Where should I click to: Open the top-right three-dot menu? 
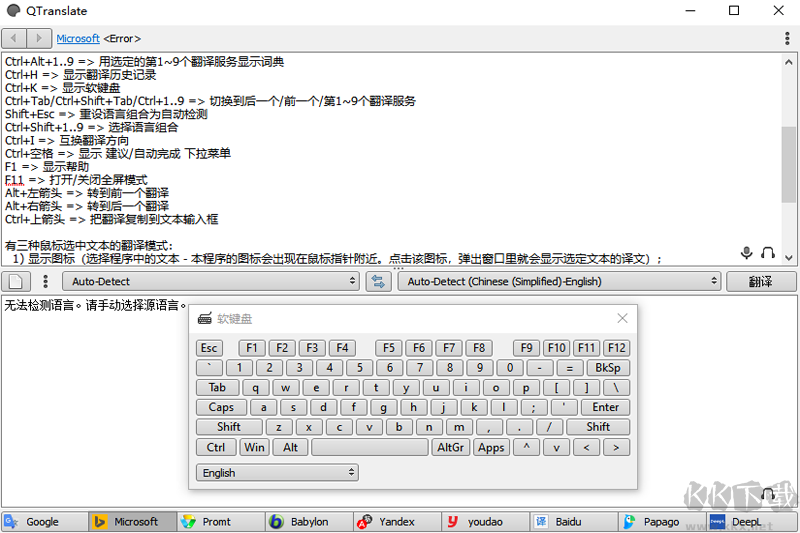787,38
